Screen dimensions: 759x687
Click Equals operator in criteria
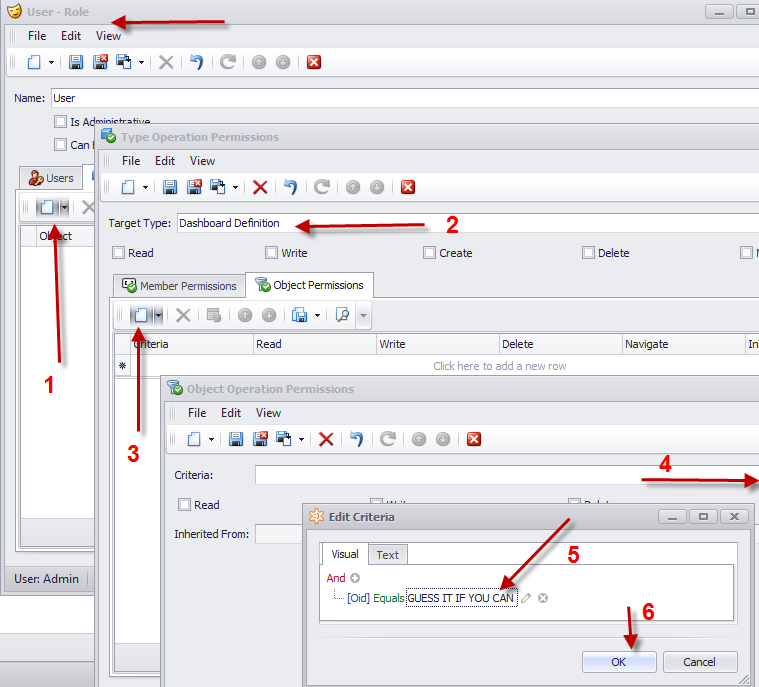click(x=388, y=598)
